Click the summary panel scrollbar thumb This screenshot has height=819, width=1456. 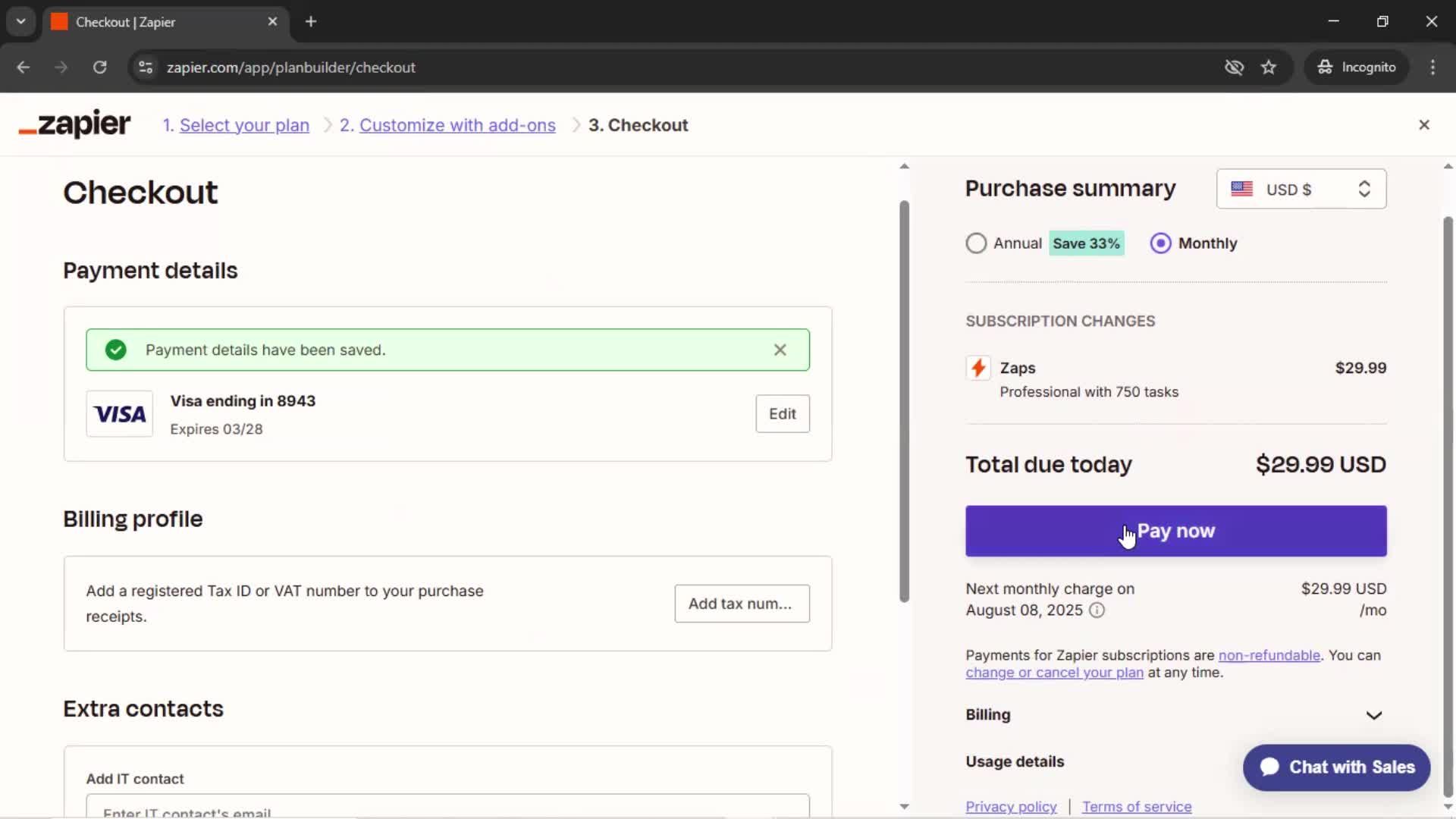1448,507
